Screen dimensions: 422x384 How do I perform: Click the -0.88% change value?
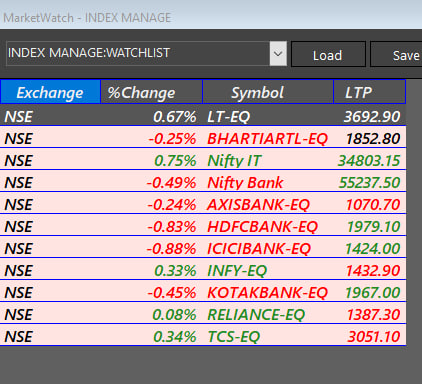tap(171, 249)
